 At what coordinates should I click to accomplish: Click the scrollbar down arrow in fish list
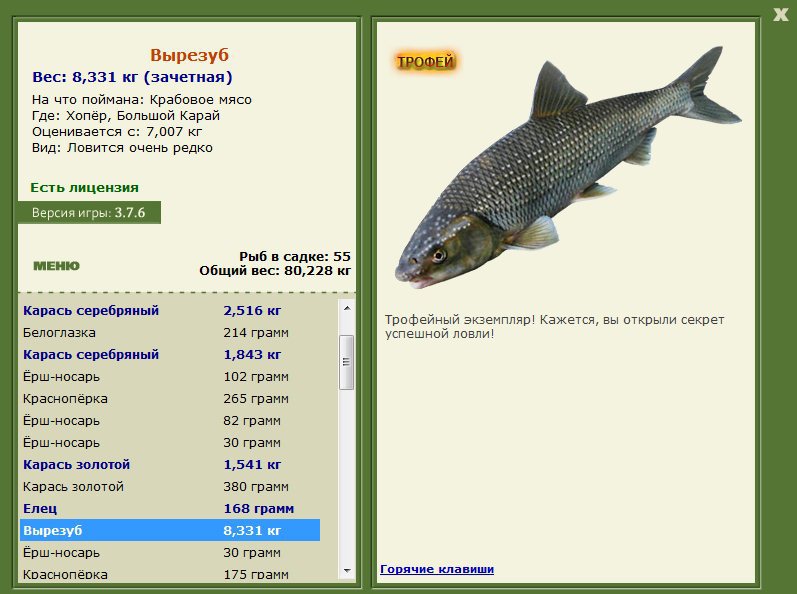[x=347, y=571]
